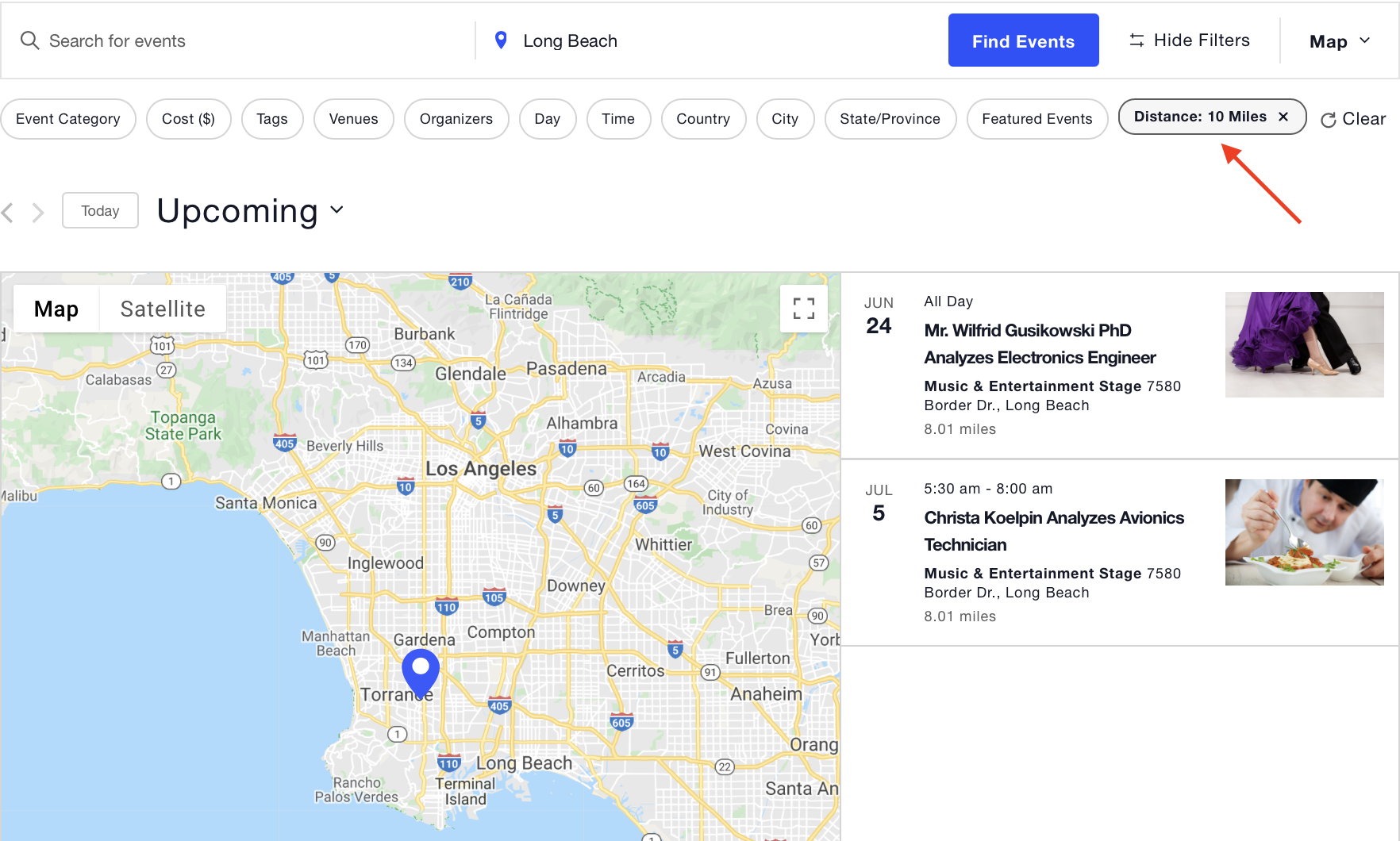The image size is (1400, 841).
Task: Switch the map to Satellite view
Action: [163, 309]
